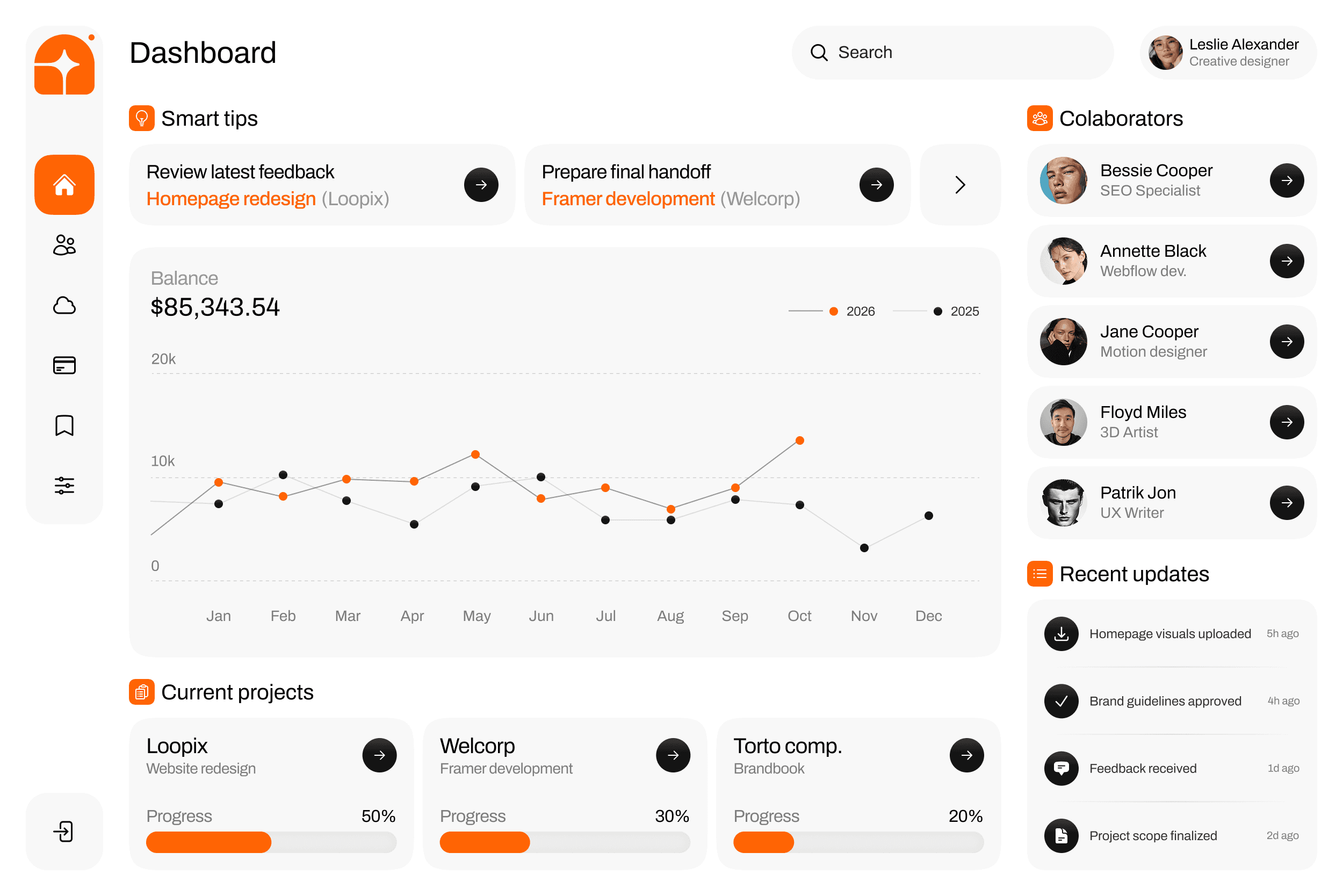
Task: Click the bookmark icon in the sidebar
Action: pyautogui.click(x=64, y=425)
